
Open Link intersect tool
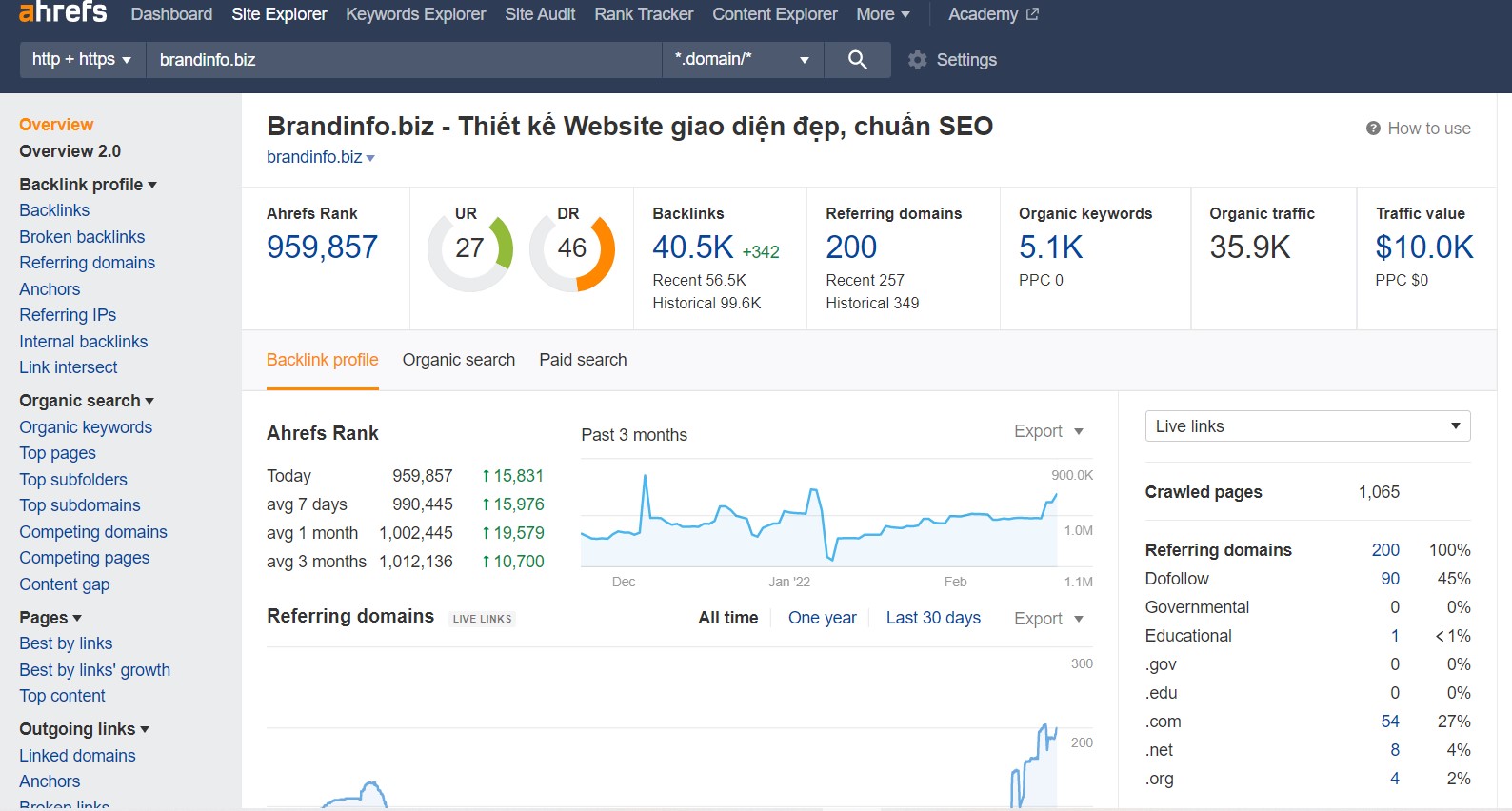[68, 367]
